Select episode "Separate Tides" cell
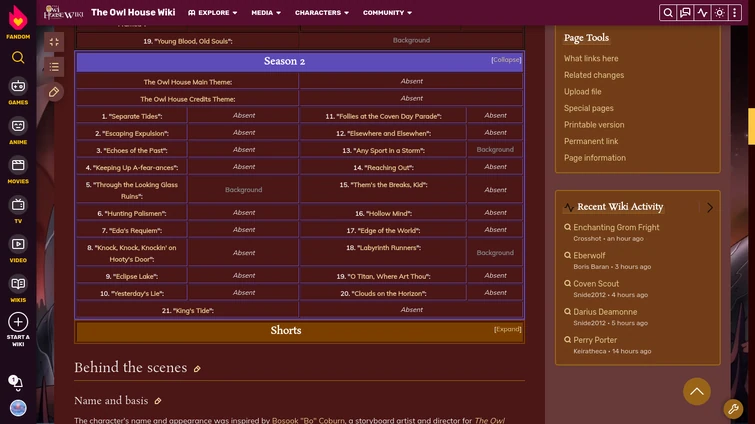The height and width of the screenshot is (424, 755). [131, 116]
